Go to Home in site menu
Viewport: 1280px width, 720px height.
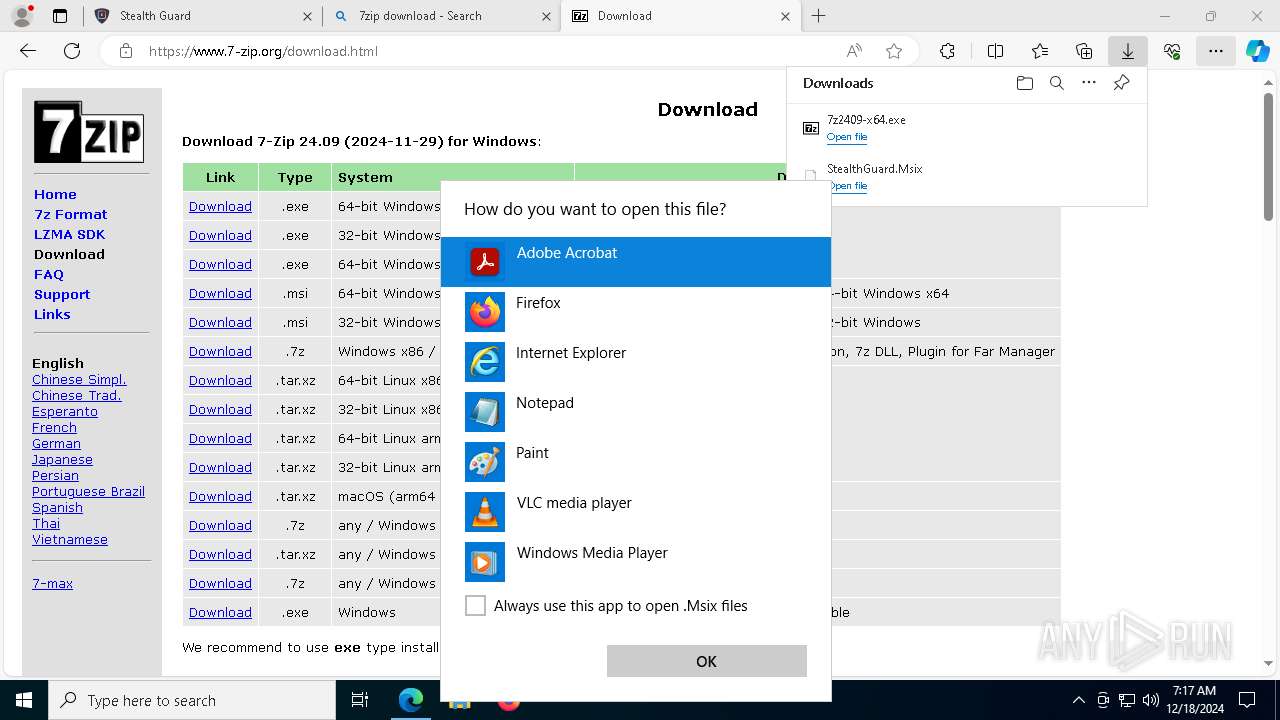click(55, 194)
